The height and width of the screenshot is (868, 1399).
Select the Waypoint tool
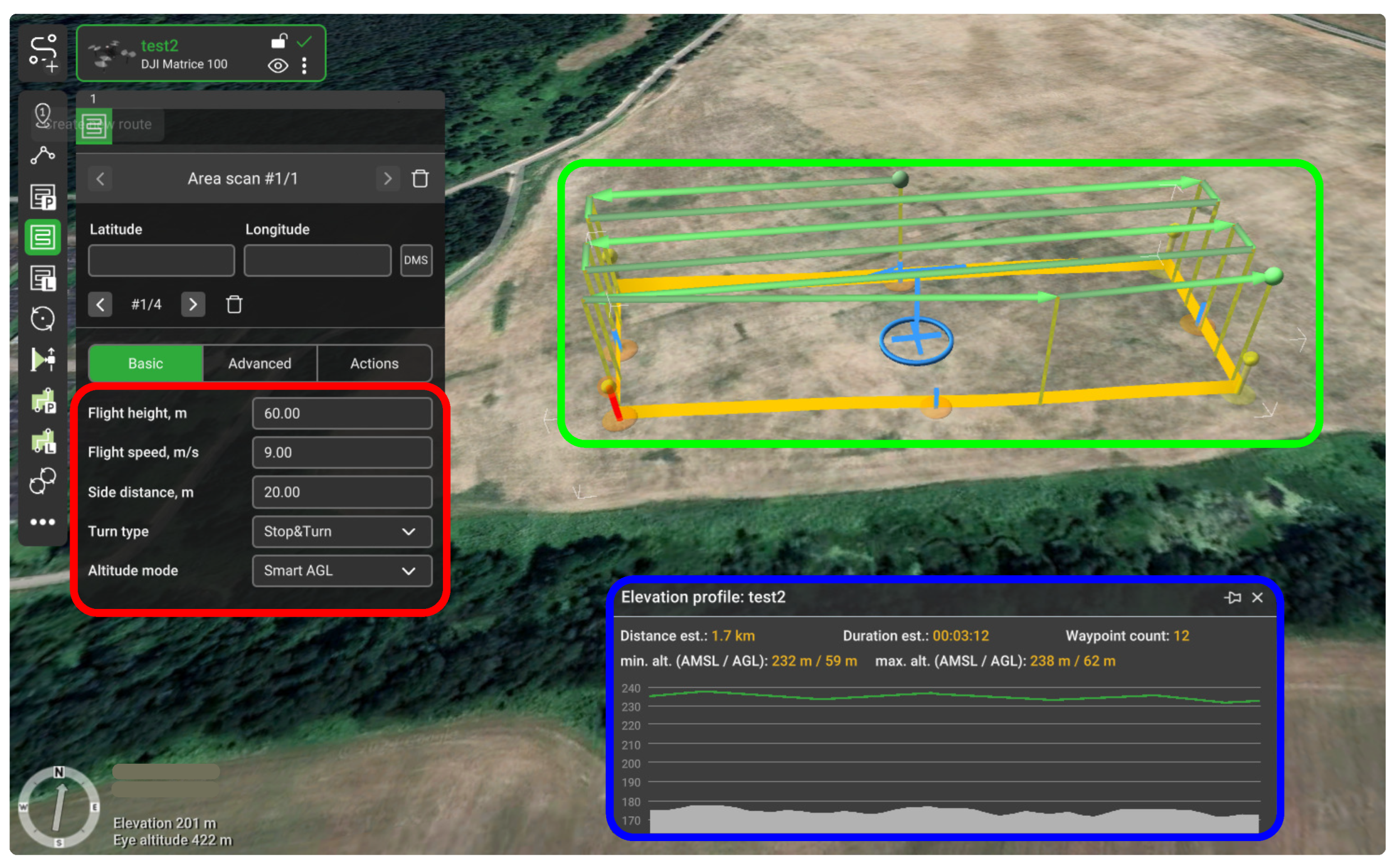pos(43,155)
